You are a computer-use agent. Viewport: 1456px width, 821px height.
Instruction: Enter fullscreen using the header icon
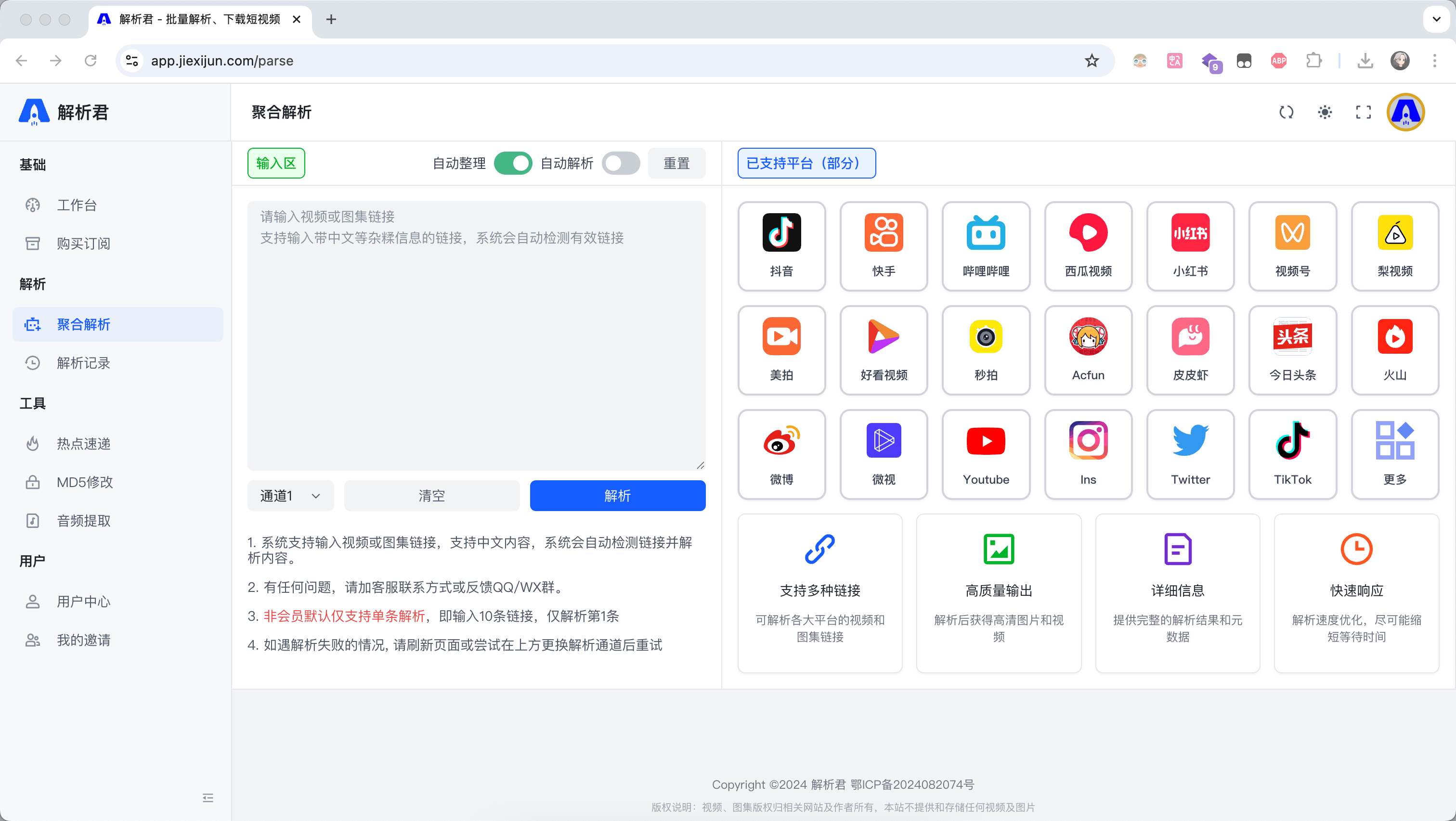coord(1363,112)
